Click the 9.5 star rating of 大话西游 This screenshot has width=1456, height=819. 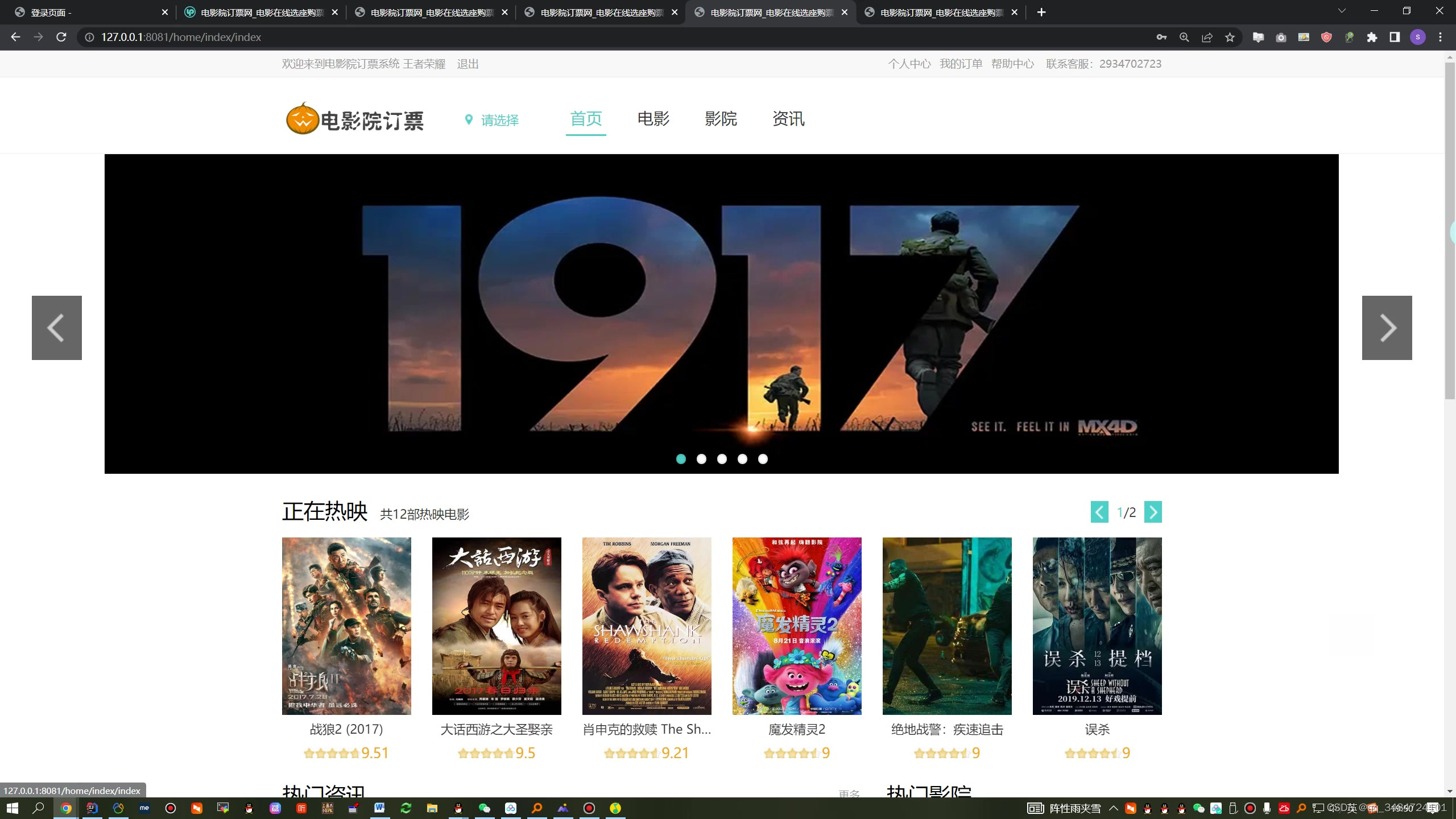tap(497, 753)
